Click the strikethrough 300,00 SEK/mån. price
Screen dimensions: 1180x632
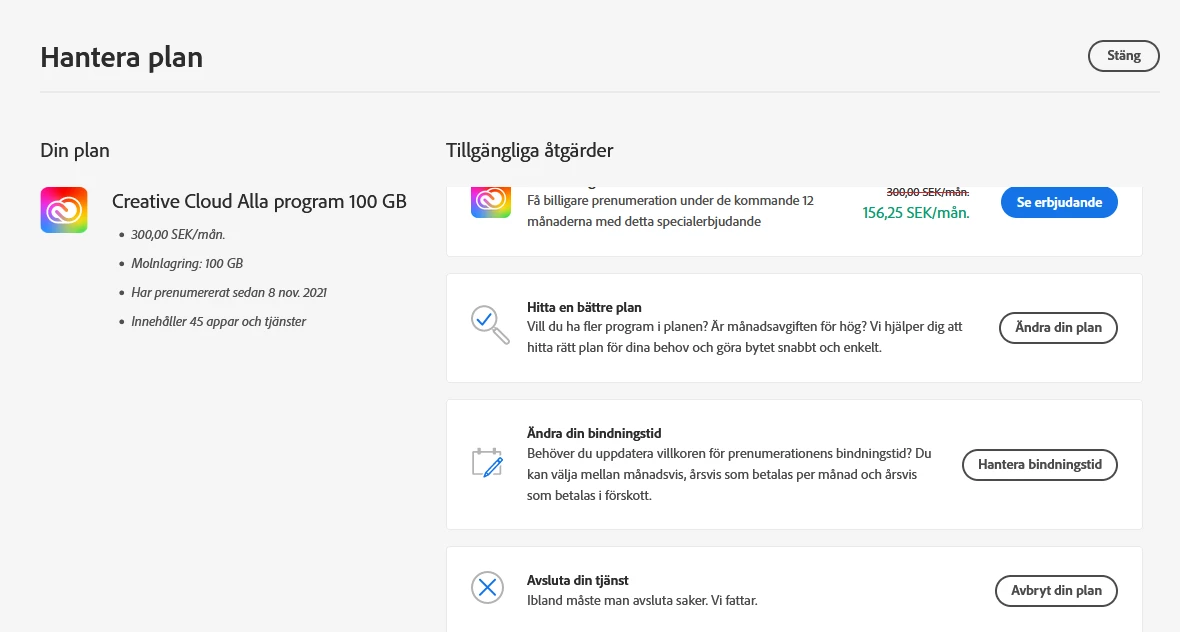click(927, 193)
